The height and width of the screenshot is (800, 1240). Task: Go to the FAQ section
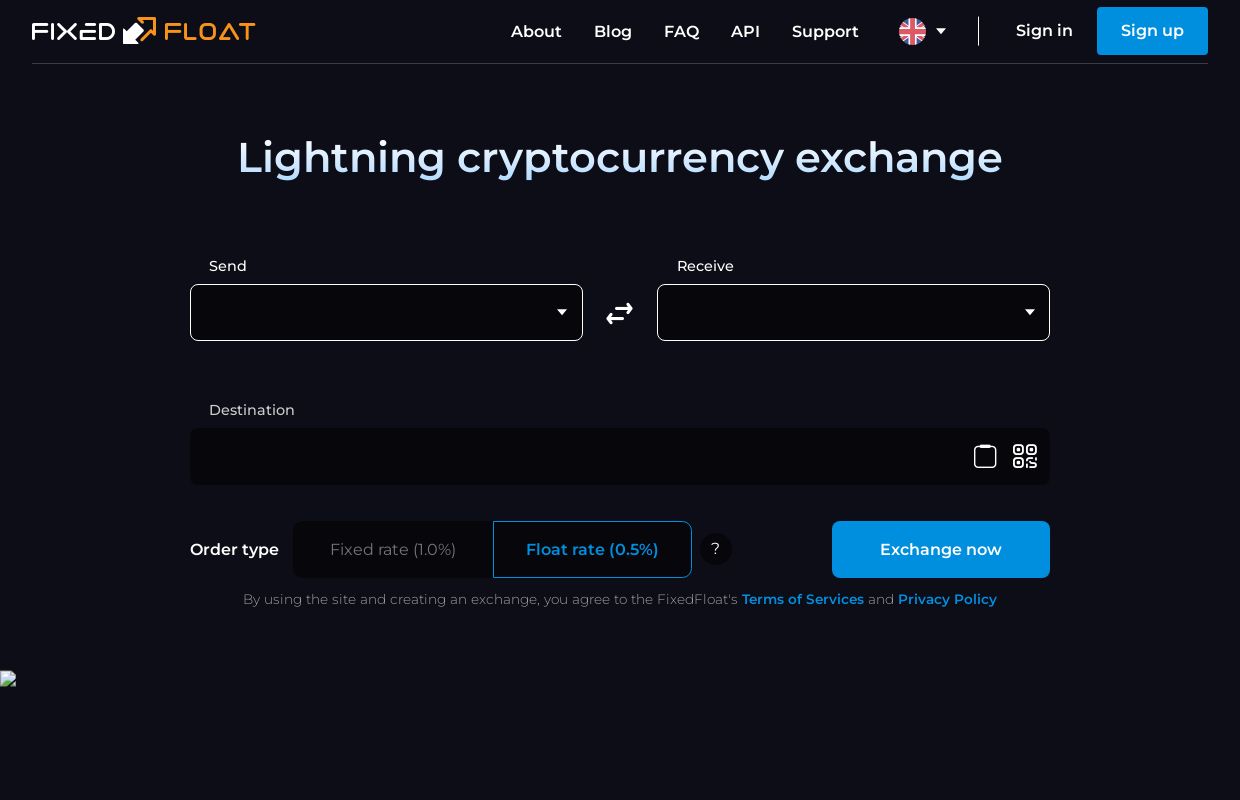(x=681, y=31)
